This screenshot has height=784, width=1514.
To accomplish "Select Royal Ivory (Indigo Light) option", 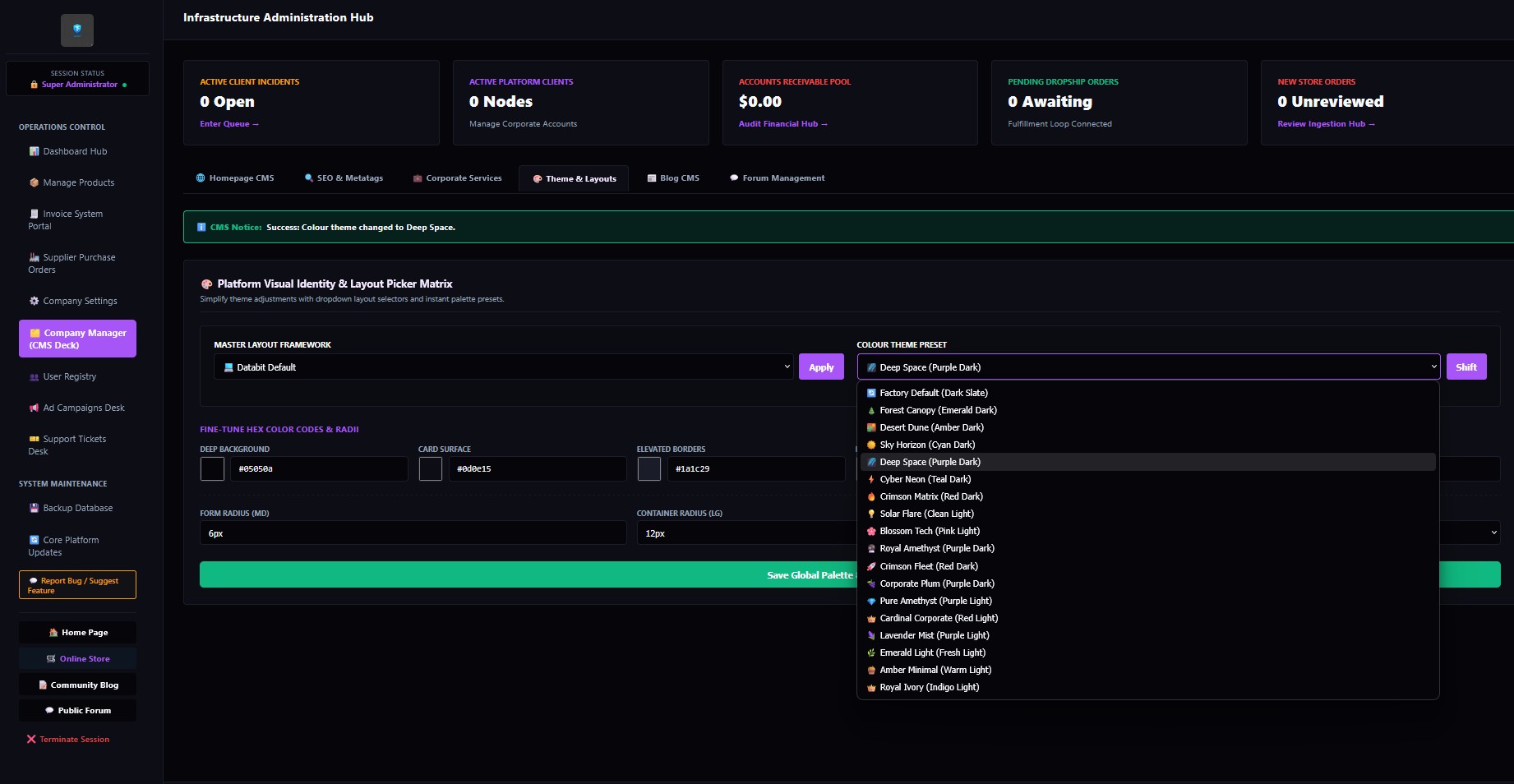I will (x=1147, y=687).
